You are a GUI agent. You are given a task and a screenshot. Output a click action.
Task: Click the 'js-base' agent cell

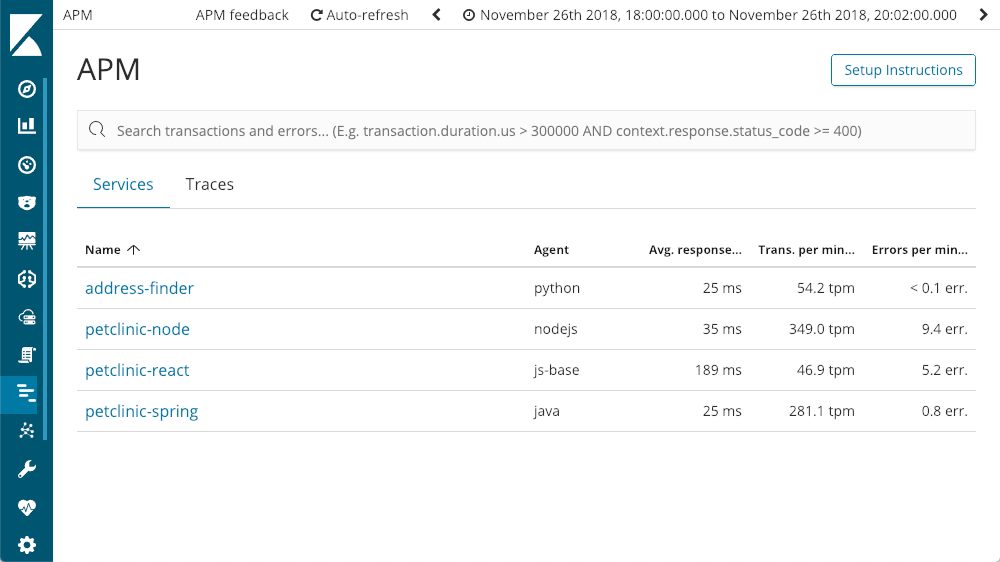(556, 370)
